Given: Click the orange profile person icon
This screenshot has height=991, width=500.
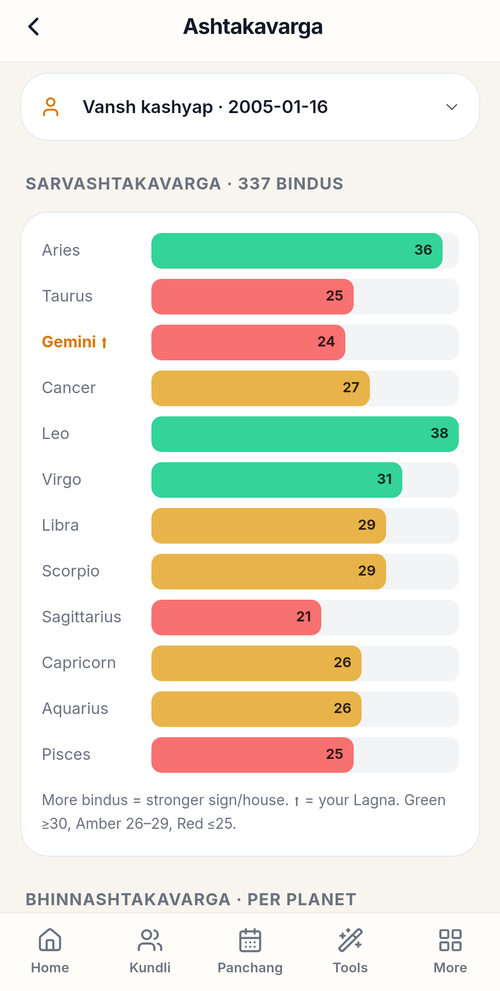Looking at the screenshot, I should tap(51, 107).
